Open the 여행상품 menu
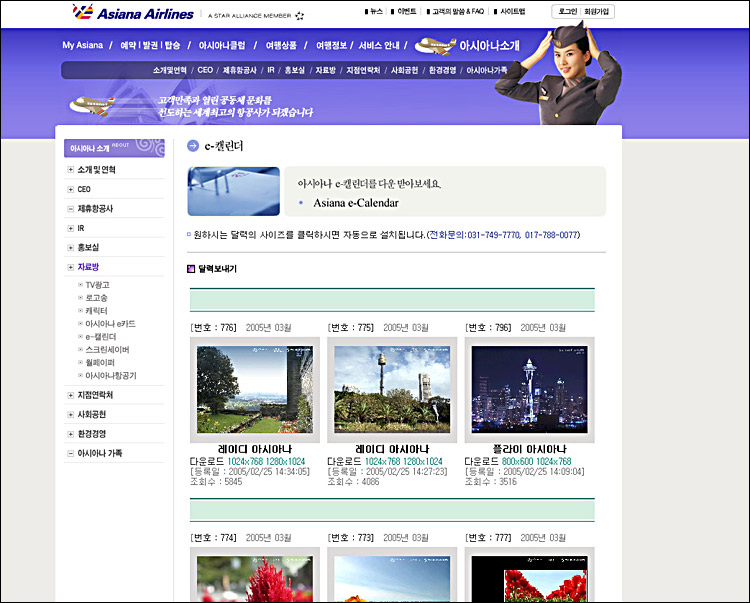The height and width of the screenshot is (603, 750). [x=281, y=45]
